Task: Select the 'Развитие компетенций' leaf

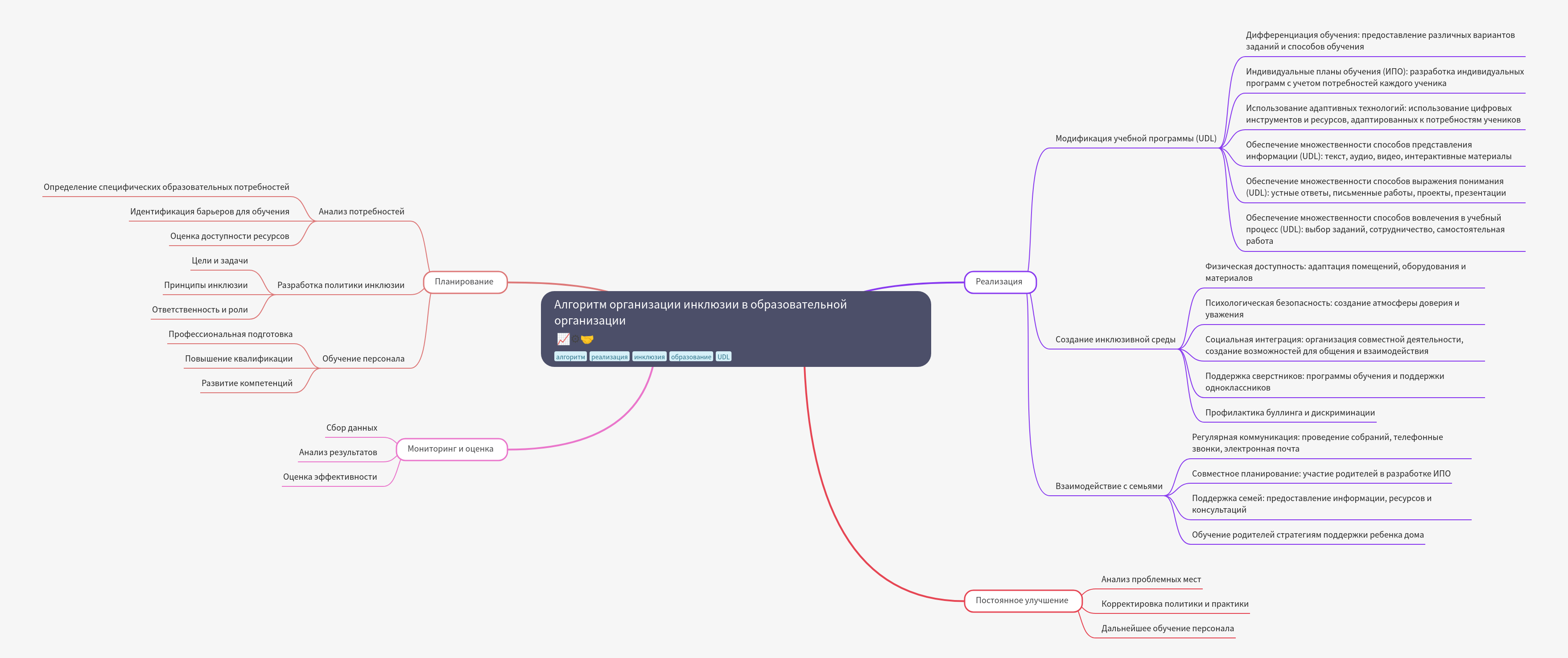Action: pos(247,383)
